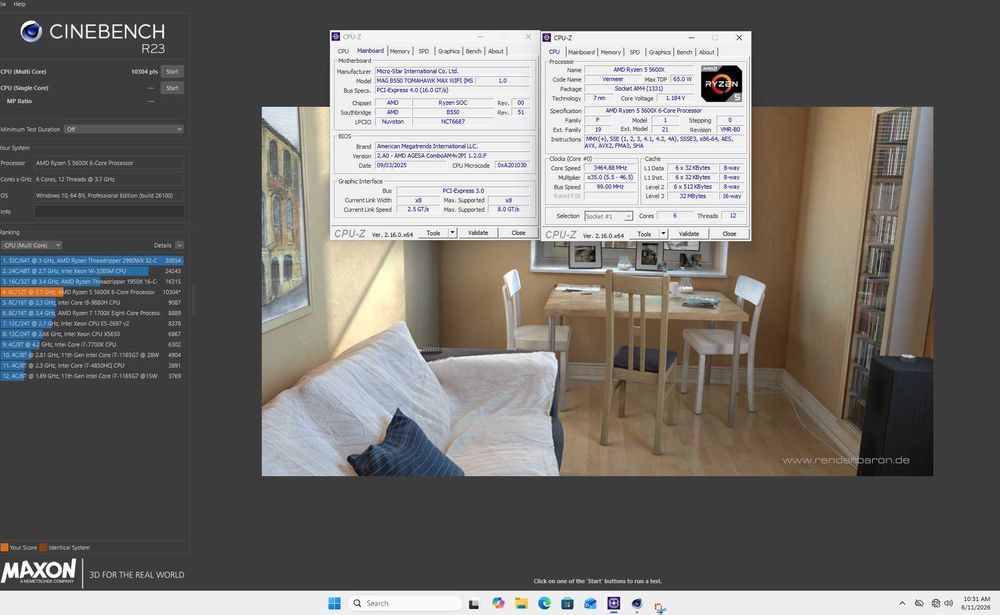Open the Ranking CPU (Multi Core) dropdown

(x=31, y=245)
